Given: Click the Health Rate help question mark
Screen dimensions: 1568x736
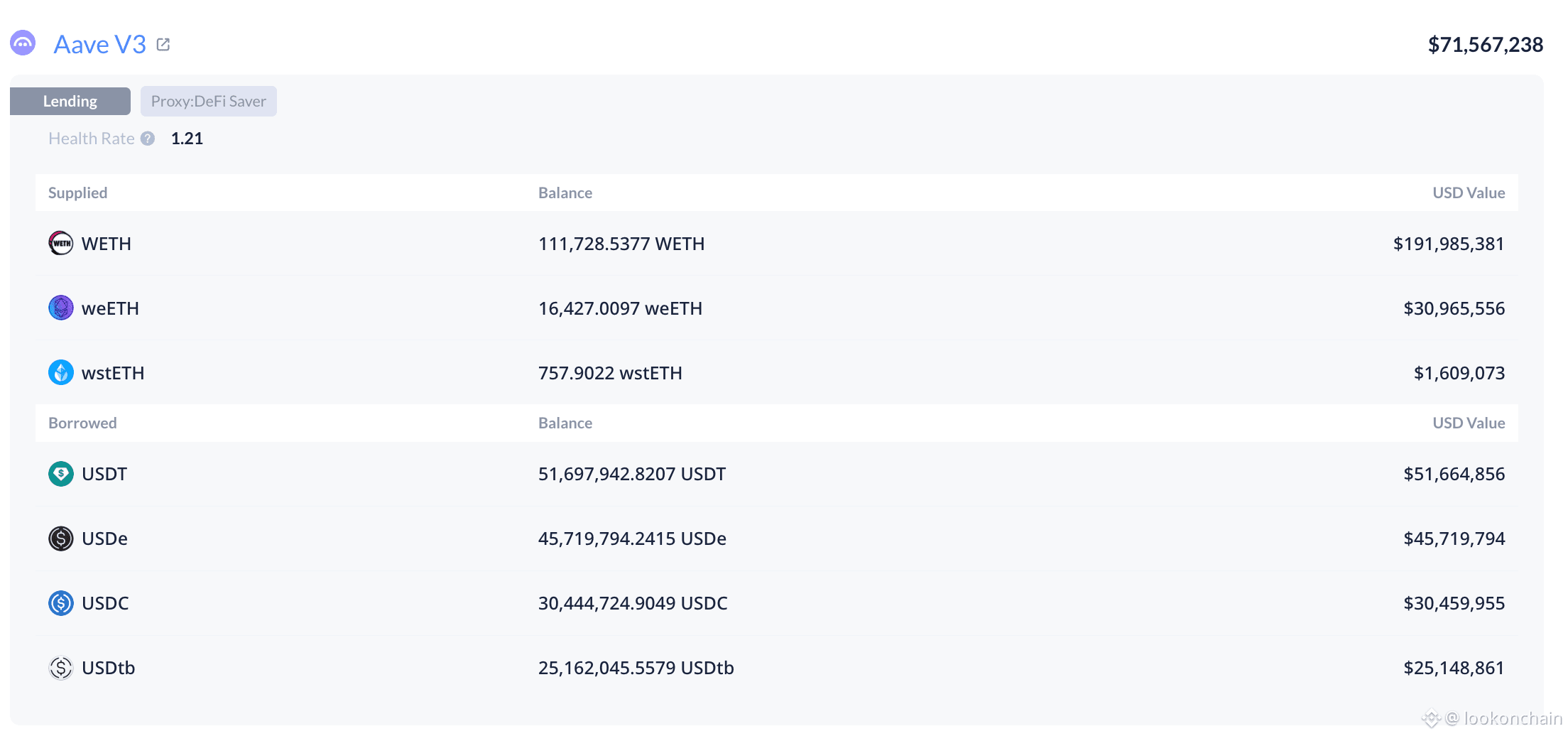Looking at the screenshot, I should coord(148,139).
